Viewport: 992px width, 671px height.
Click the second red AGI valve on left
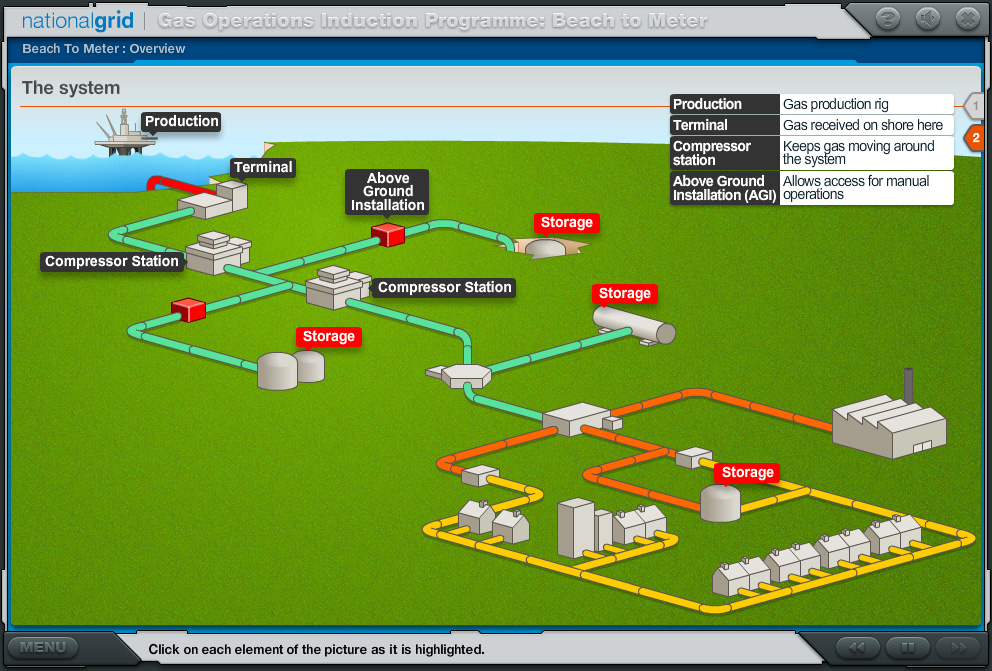pos(189,311)
